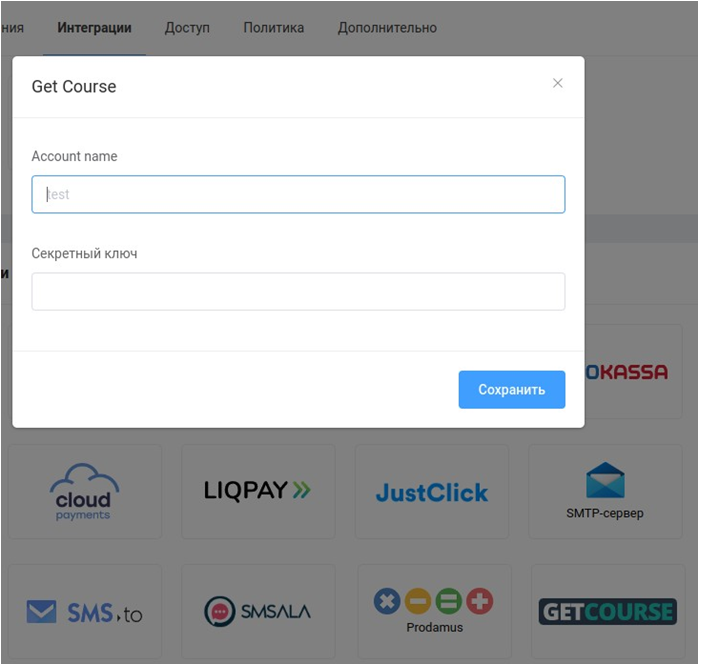Open the Cloud Payments integration tile

[x=84, y=492]
